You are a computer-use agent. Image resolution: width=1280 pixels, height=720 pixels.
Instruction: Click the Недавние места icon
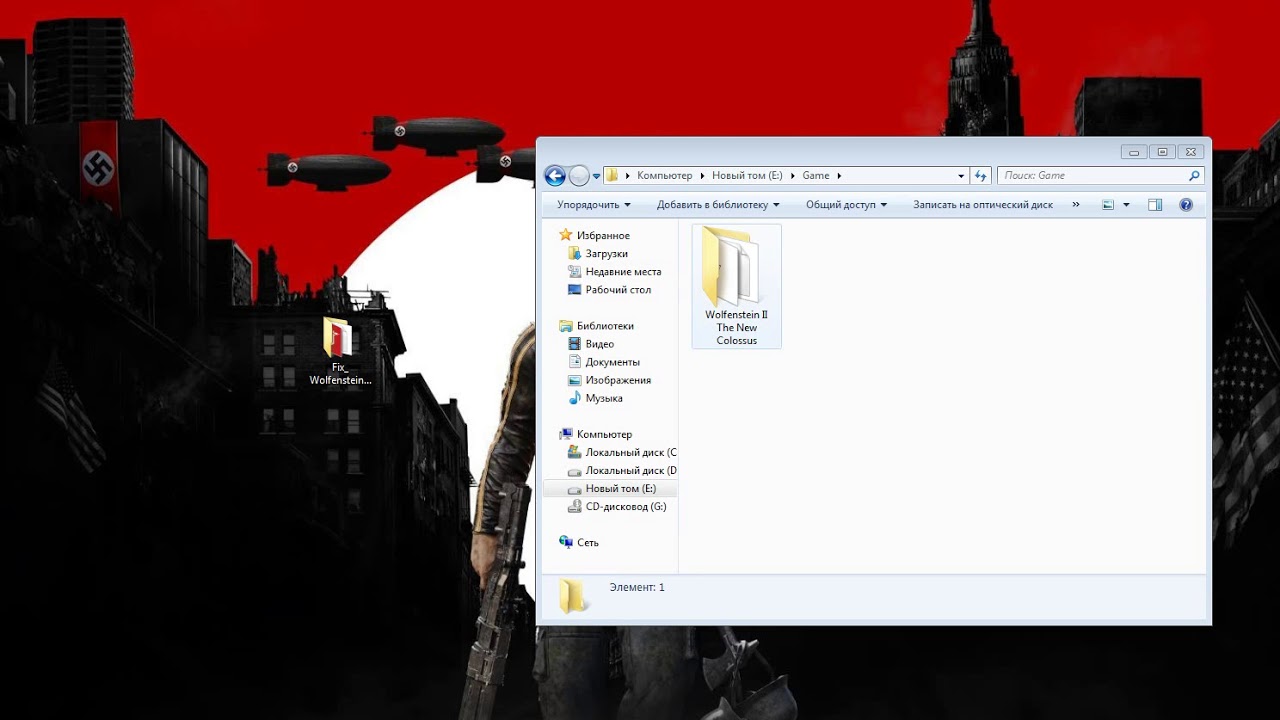pyautogui.click(x=574, y=272)
